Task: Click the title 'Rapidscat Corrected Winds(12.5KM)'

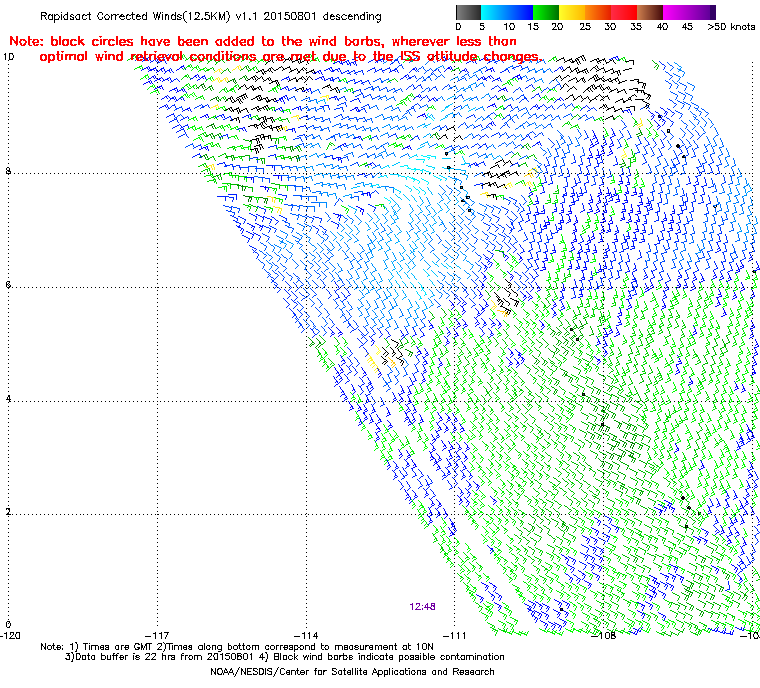Action: [135, 16]
